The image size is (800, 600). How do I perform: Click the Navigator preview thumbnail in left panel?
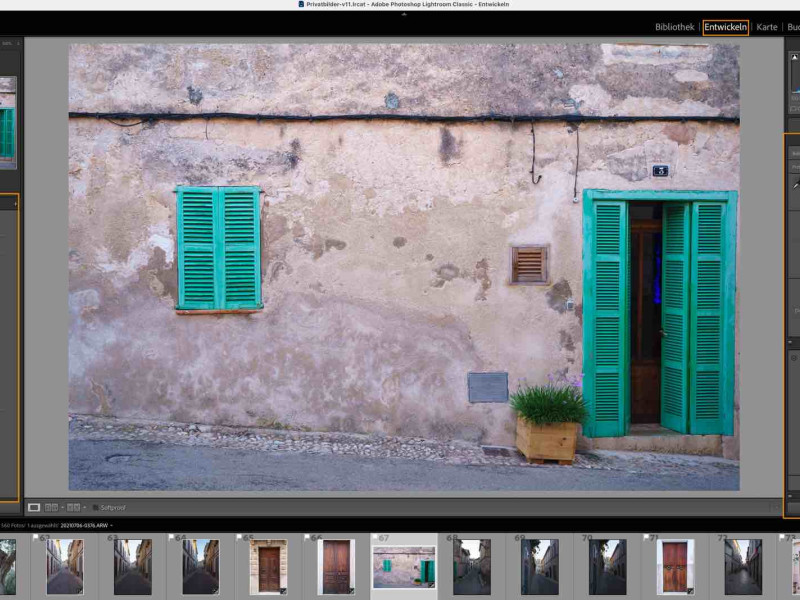tap(8, 123)
